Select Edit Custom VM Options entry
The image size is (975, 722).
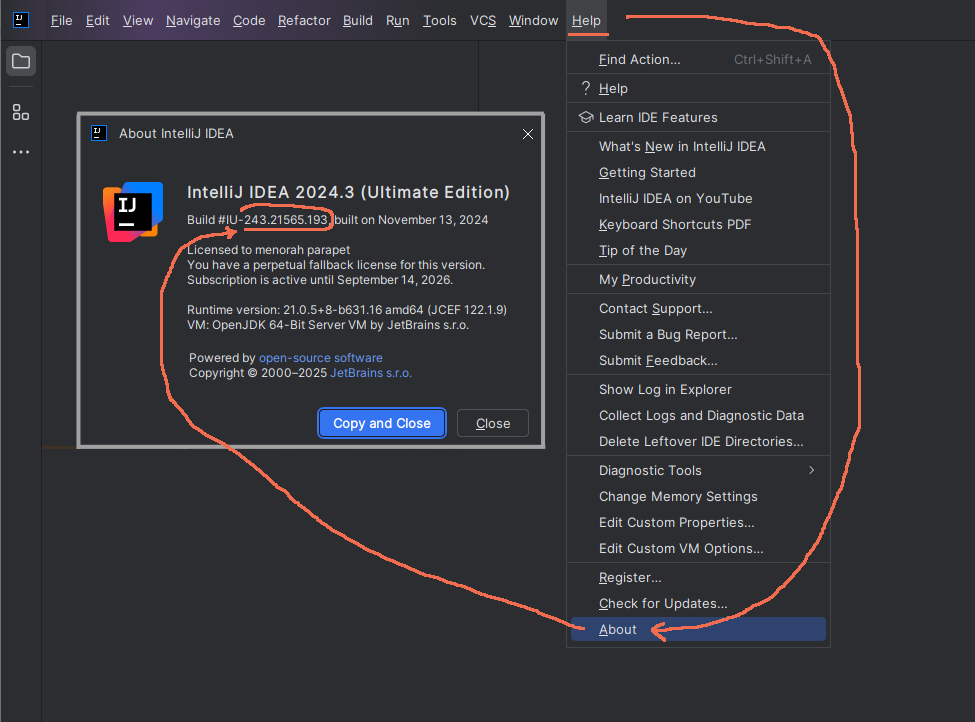[x=680, y=548]
